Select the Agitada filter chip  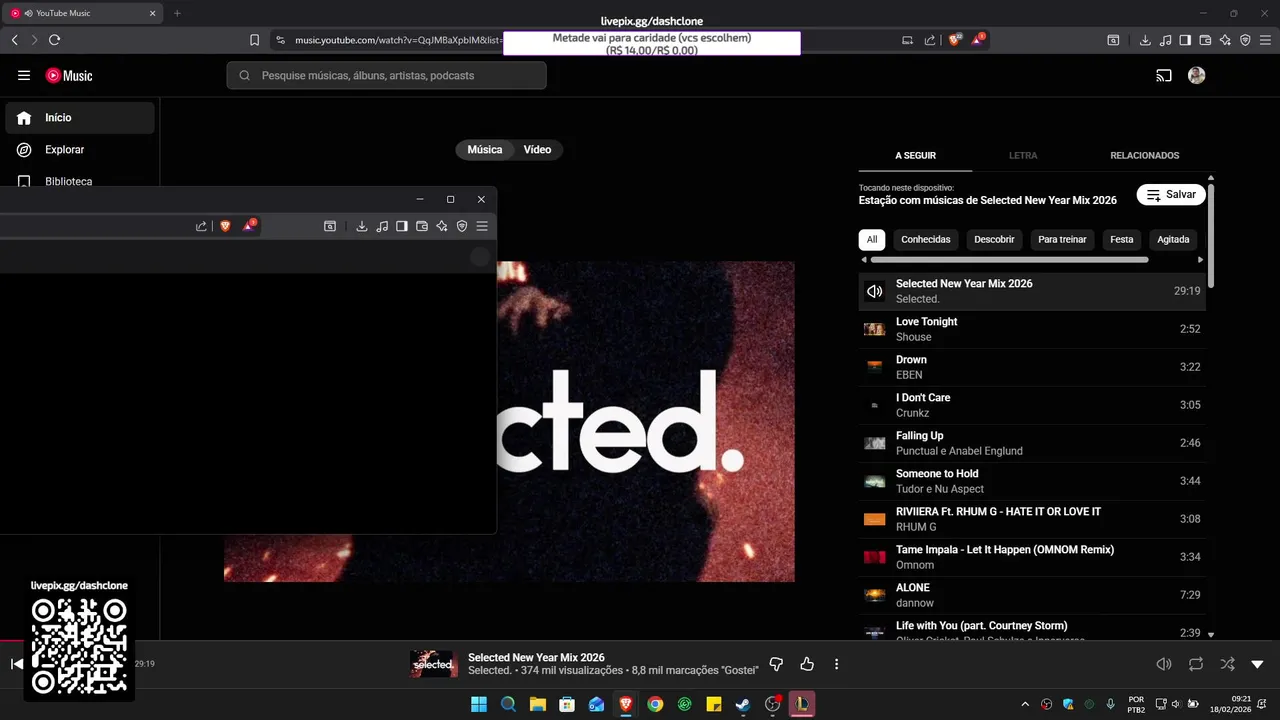[x=1173, y=240]
